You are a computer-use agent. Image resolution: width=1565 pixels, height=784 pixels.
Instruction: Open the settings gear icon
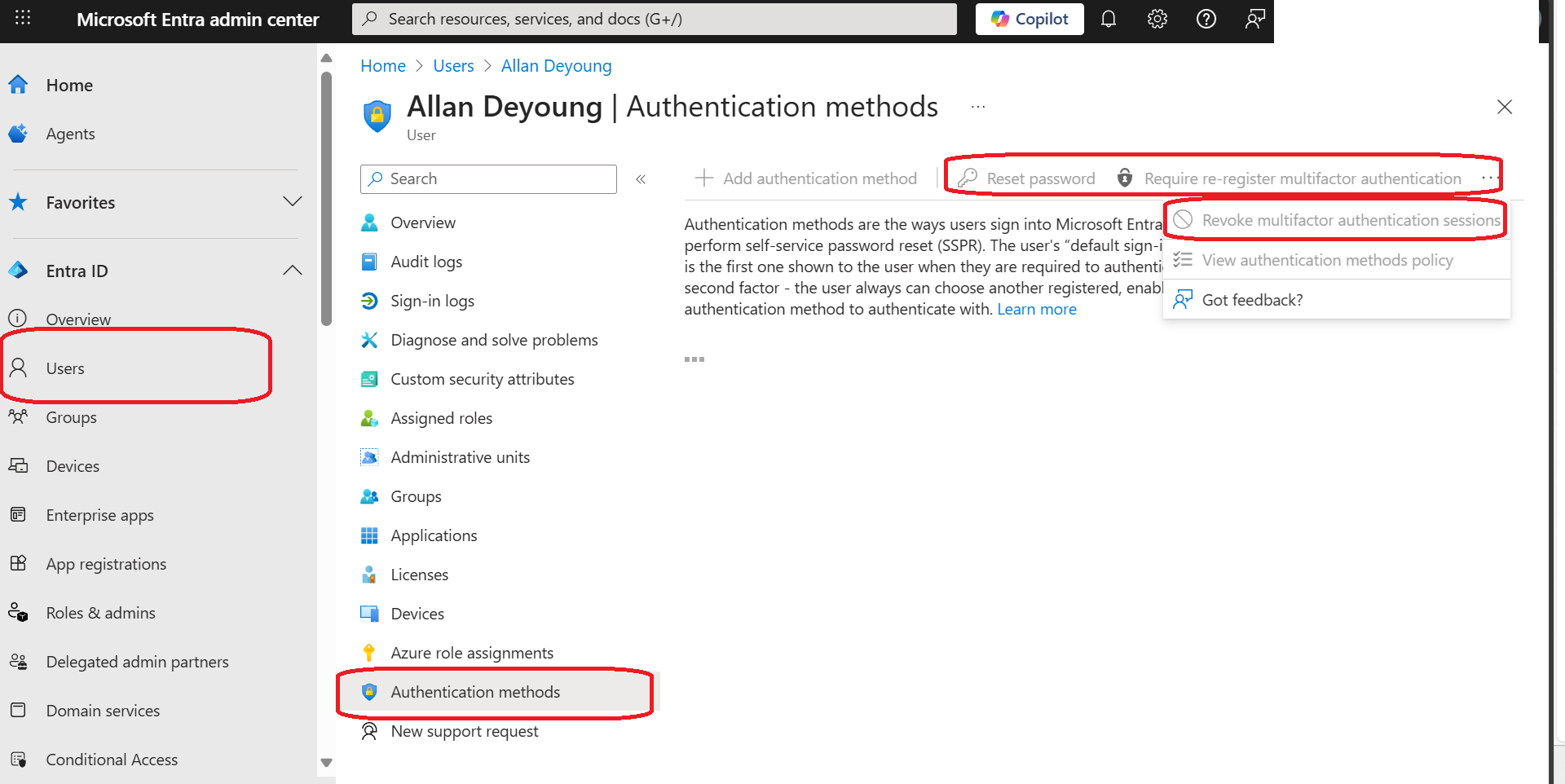pos(1157,19)
